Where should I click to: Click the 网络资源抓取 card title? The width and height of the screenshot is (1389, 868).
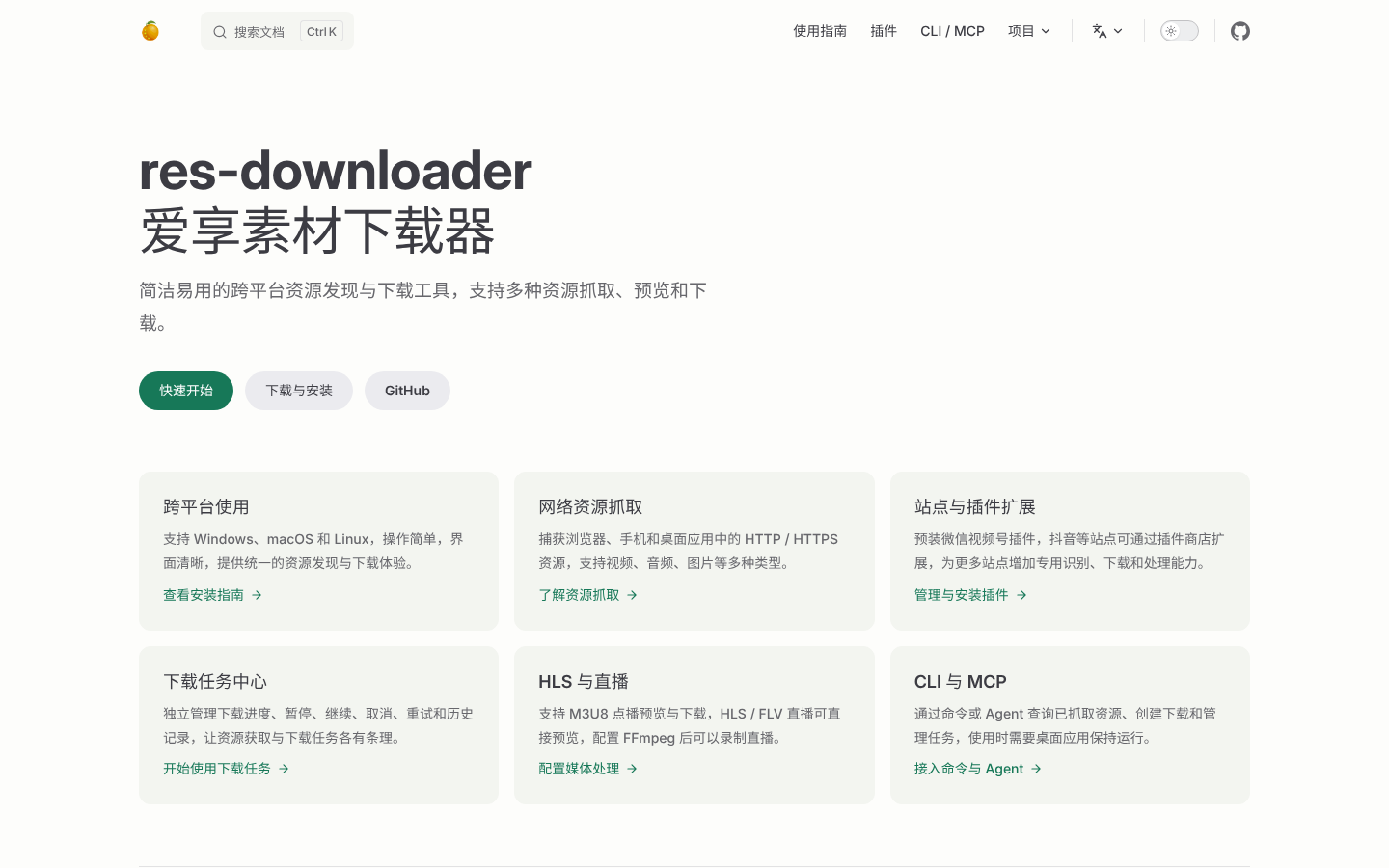pyautogui.click(x=590, y=507)
